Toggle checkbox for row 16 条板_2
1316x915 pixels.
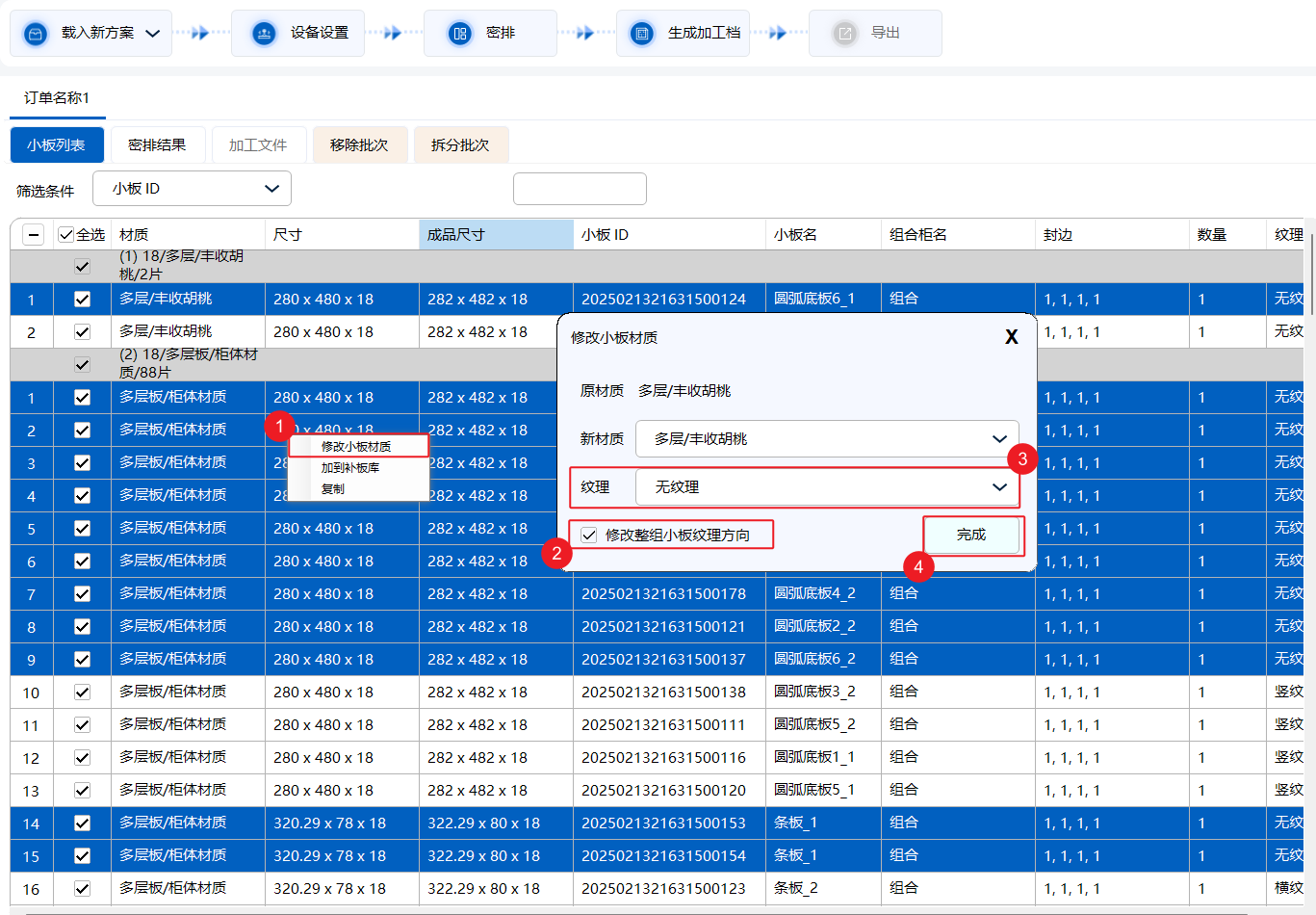click(x=82, y=888)
